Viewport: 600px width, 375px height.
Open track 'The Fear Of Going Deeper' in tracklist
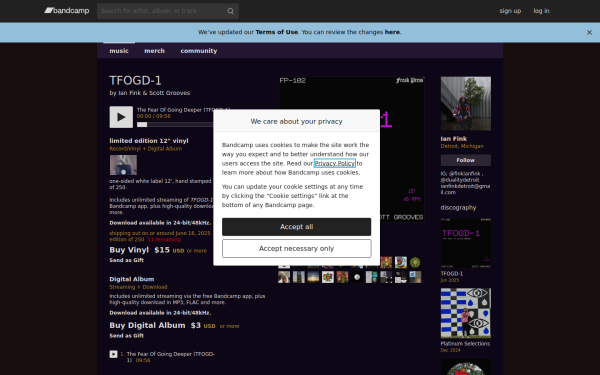(170, 357)
